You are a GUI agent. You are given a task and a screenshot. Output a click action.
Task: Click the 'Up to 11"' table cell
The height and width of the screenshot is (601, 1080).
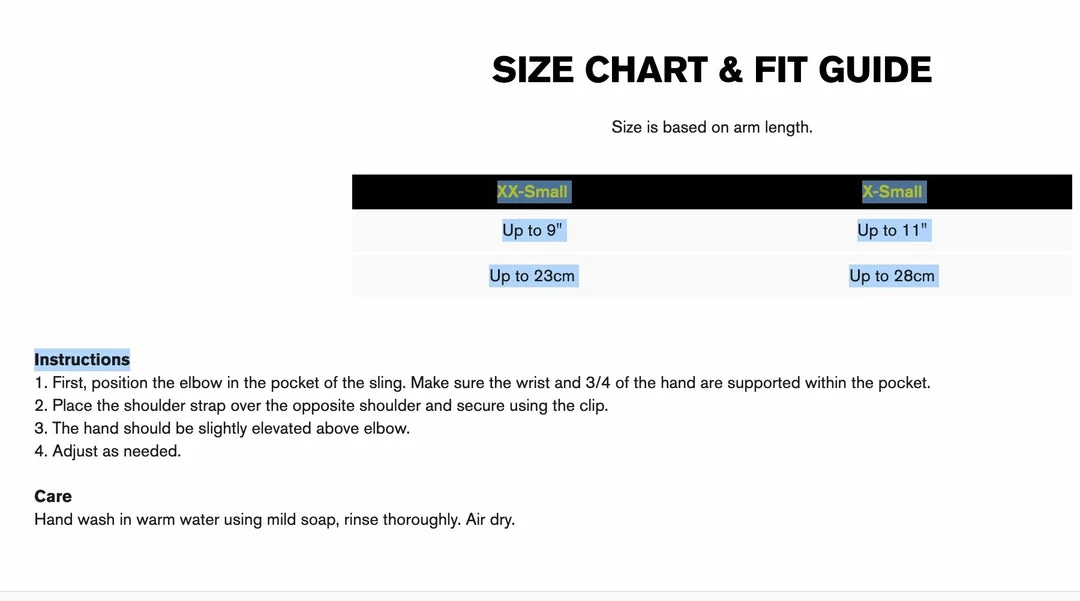coord(892,231)
